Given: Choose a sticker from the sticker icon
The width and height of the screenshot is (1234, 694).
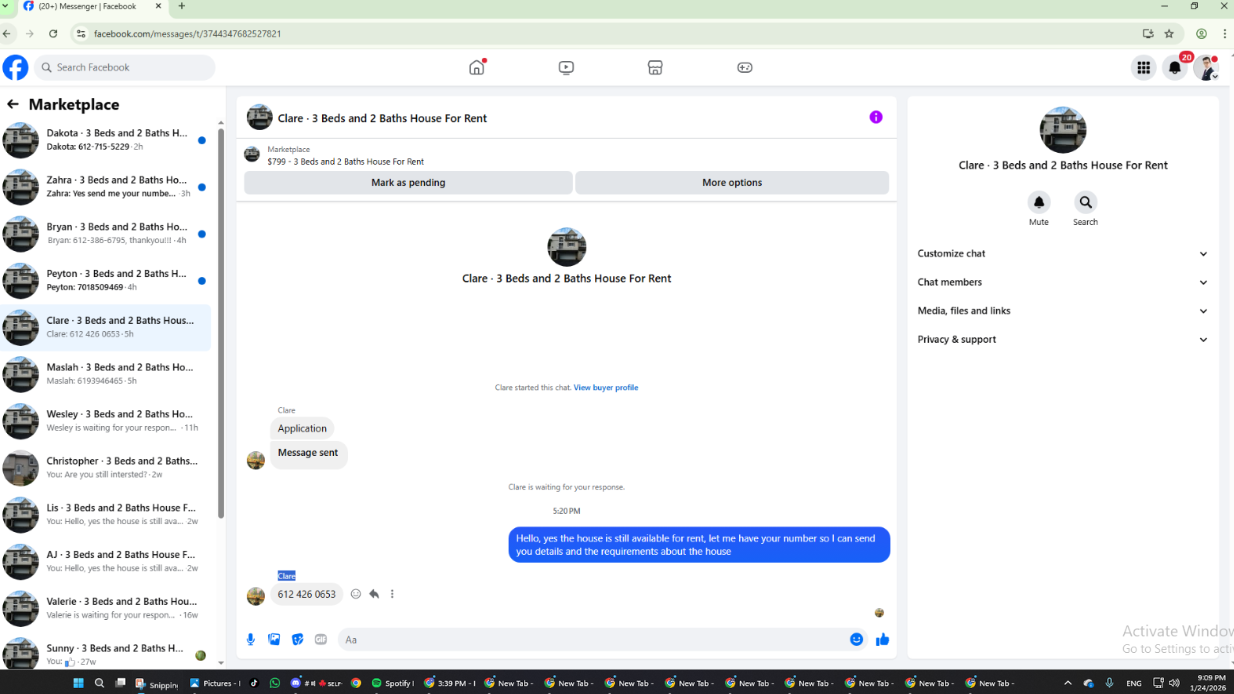Looking at the screenshot, I should [x=297, y=639].
